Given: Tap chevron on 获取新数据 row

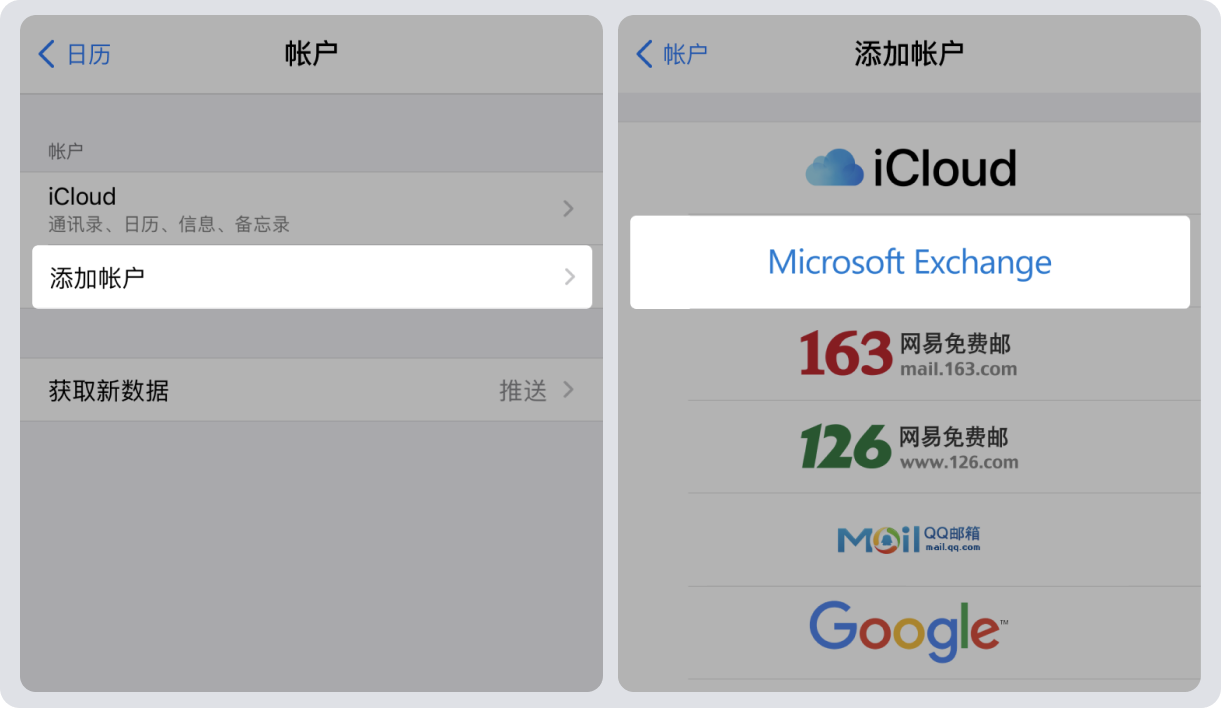Looking at the screenshot, I should tap(568, 389).
